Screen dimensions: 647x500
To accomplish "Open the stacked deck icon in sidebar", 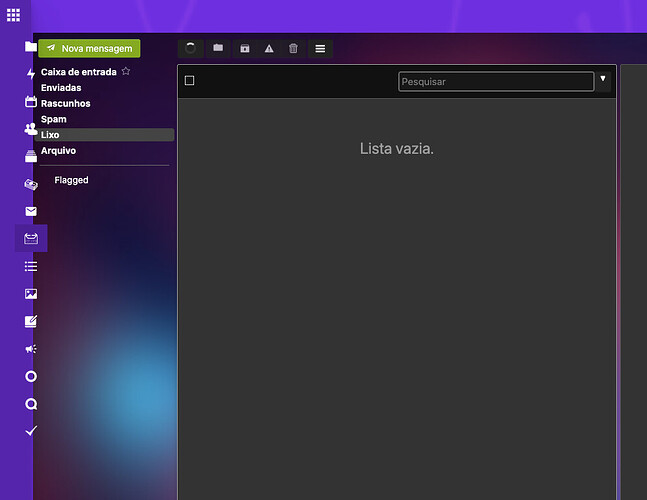I will click(x=31, y=156).
